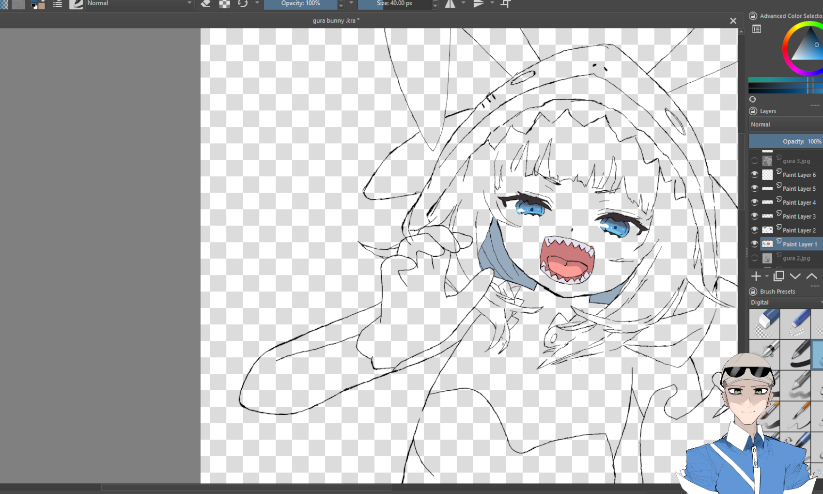This screenshot has height=494, width=823.
Task: Select the dark pencil stroke brush preset
Action: coord(796,354)
